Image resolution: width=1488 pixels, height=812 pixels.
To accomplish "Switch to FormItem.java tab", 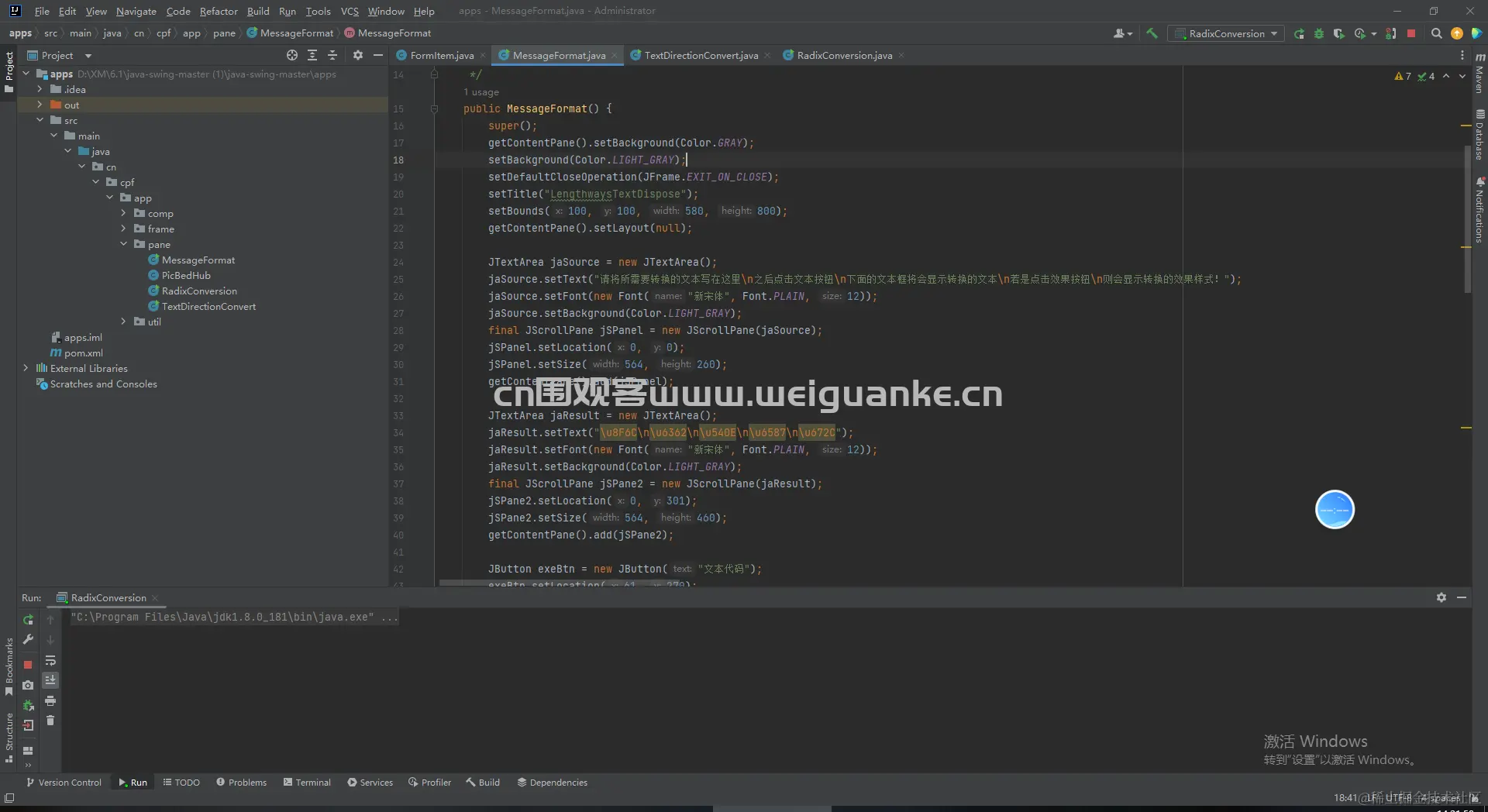I will [442, 55].
